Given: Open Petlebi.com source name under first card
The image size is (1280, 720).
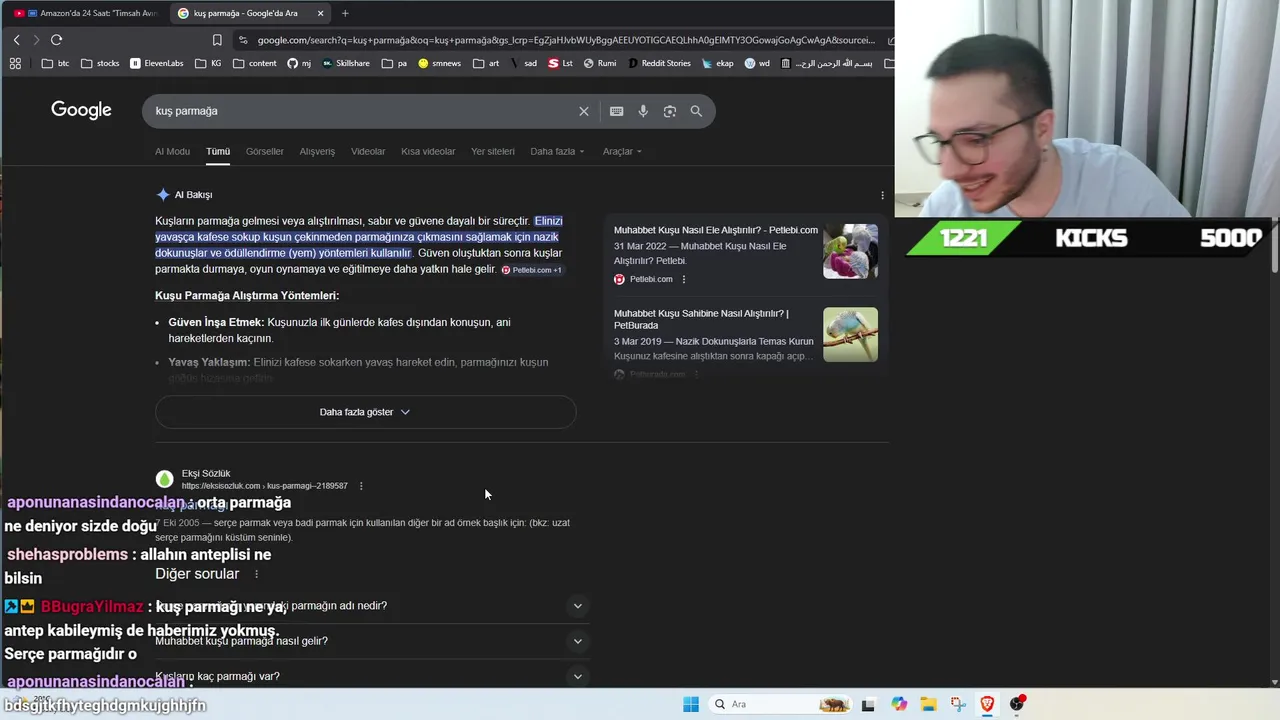Looking at the screenshot, I should (x=651, y=279).
